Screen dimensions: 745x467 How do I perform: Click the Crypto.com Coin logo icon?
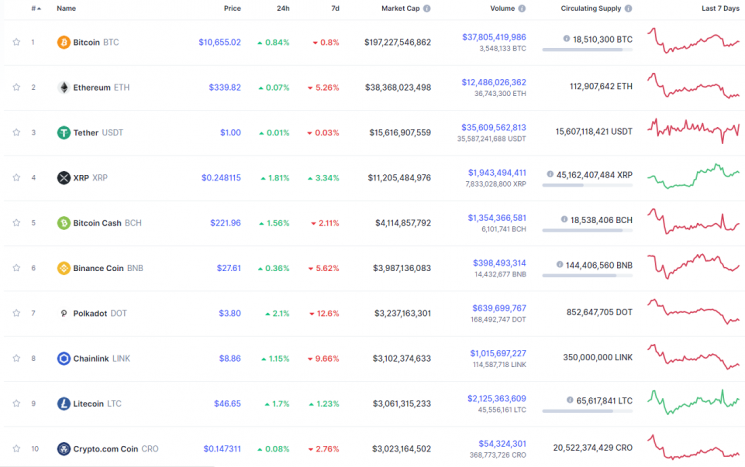click(x=64, y=448)
